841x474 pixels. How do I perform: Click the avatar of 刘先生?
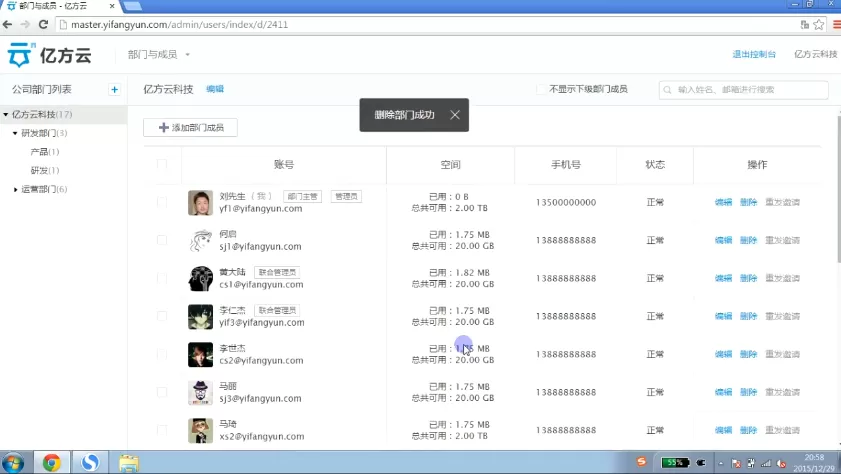(201, 203)
